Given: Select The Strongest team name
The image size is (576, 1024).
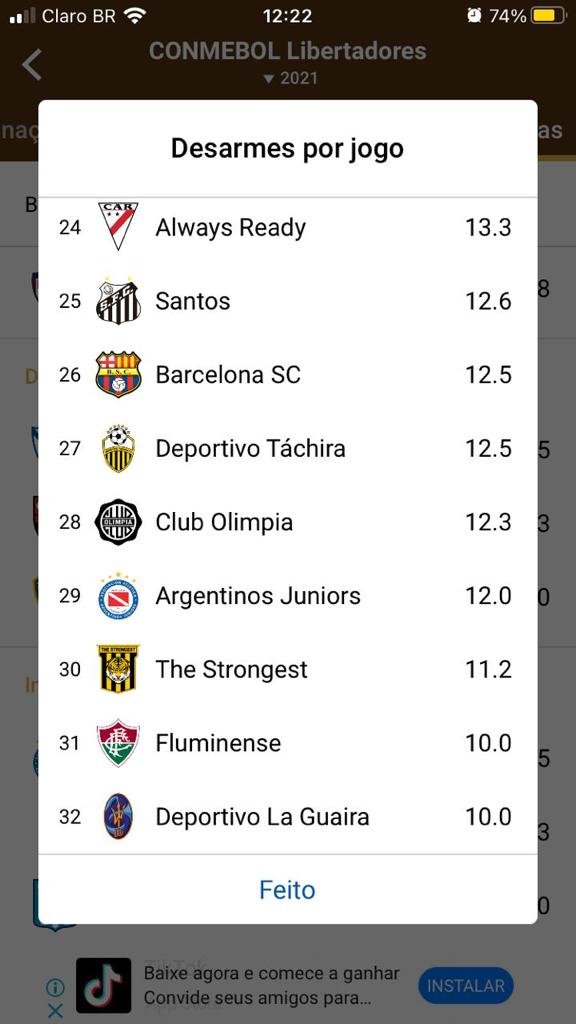Looking at the screenshot, I should (231, 669).
